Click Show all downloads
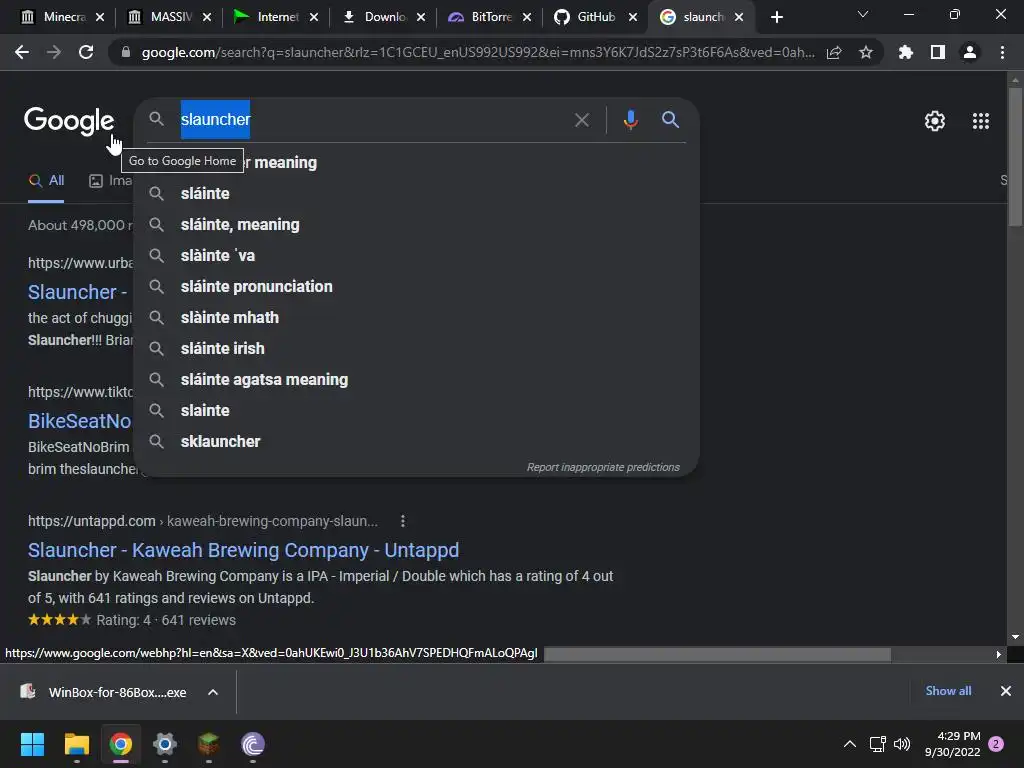1024x768 pixels. coord(948,691)
